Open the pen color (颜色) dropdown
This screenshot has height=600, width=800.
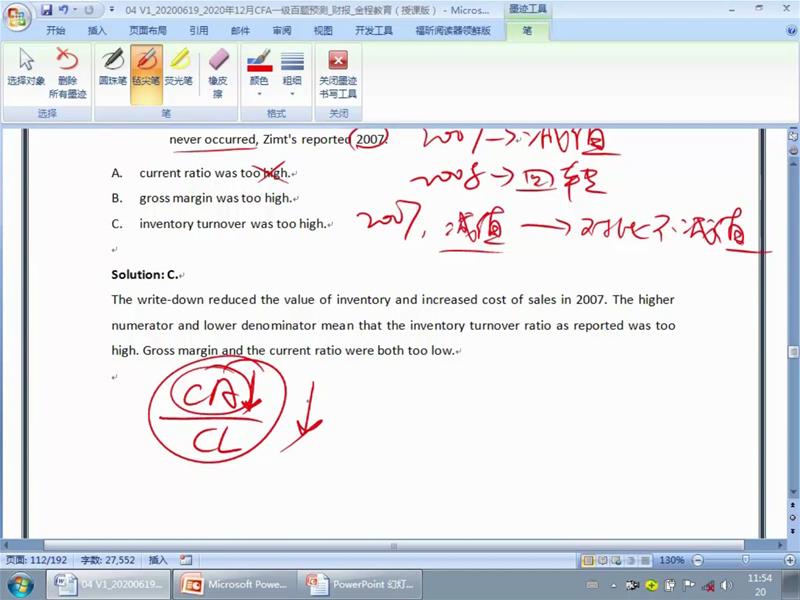tap(259, 73)
